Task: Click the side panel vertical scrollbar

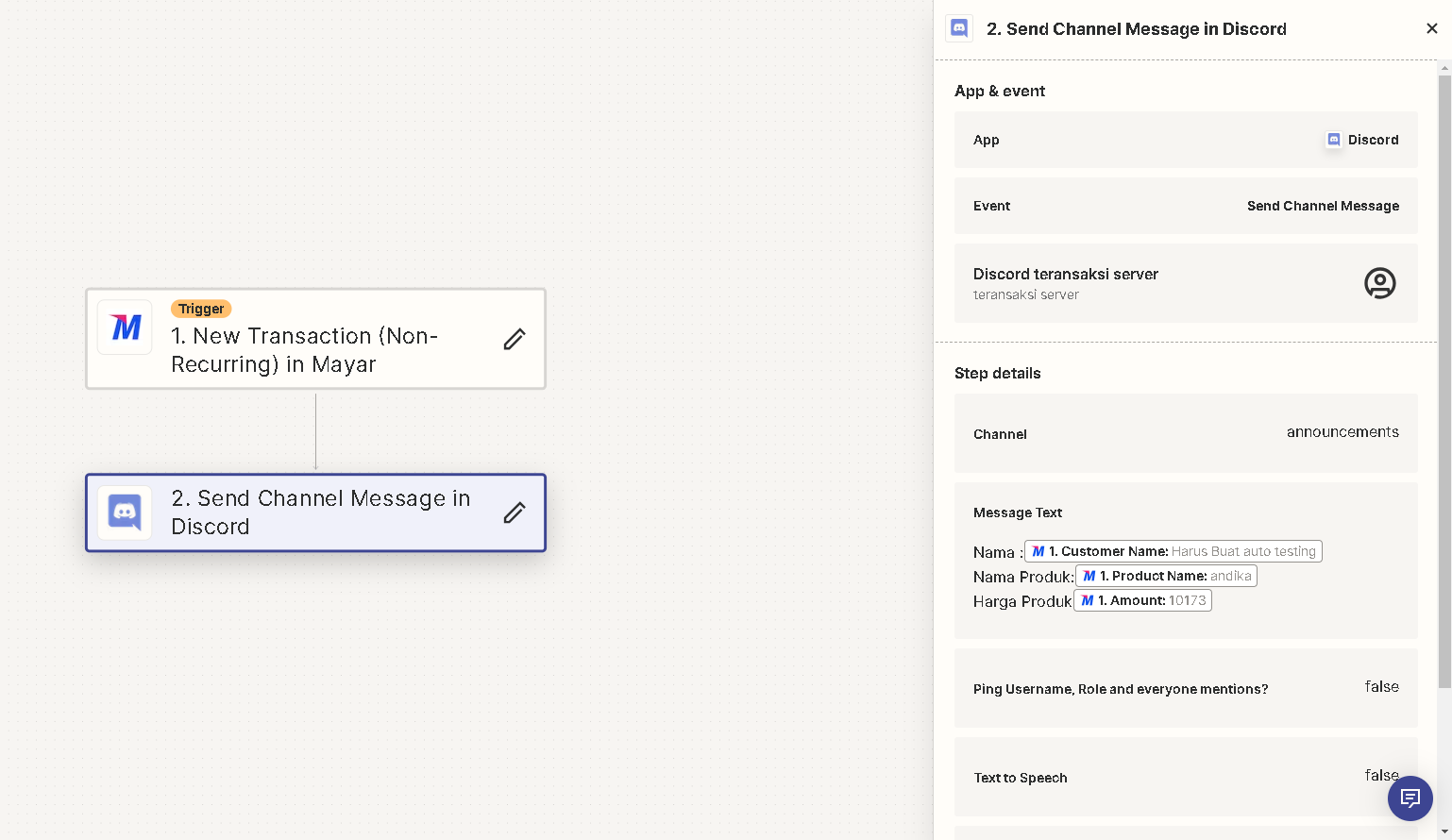Action: coord(1444,381)
